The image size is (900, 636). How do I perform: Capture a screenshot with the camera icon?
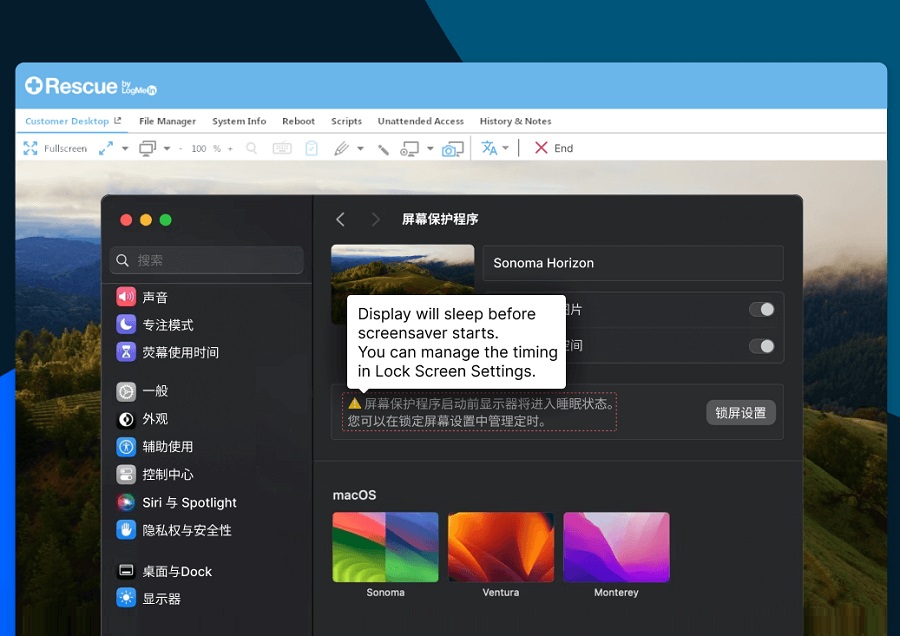pos(452,149)
